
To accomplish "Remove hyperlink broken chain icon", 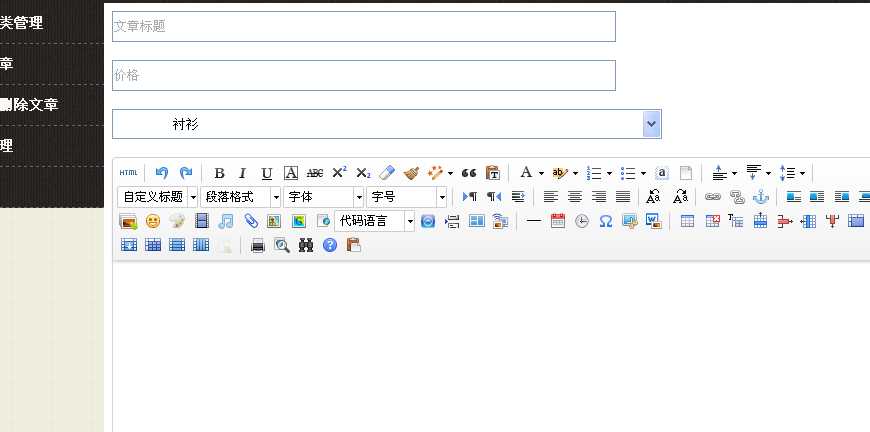I will tap(737, 197).
